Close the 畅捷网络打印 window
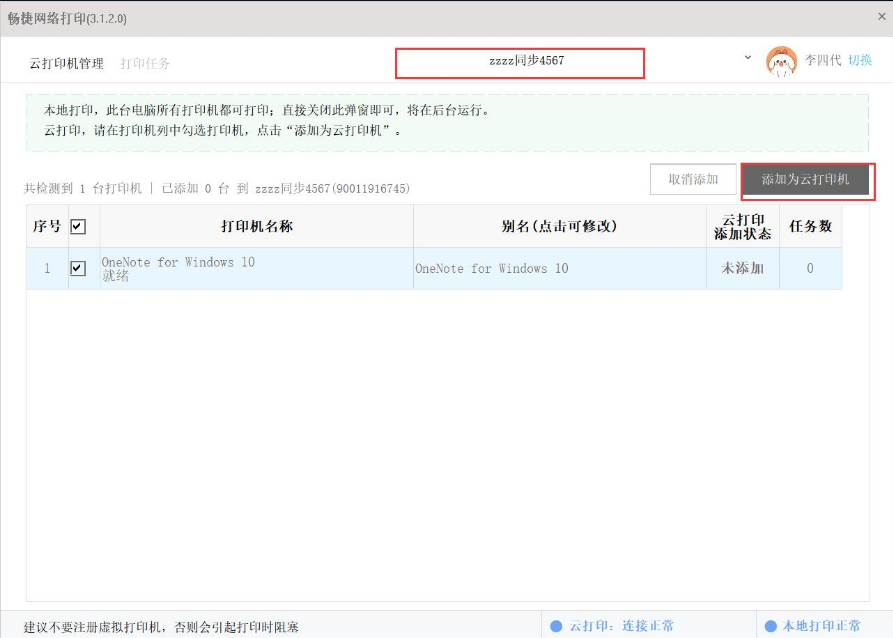 (882, 17)
